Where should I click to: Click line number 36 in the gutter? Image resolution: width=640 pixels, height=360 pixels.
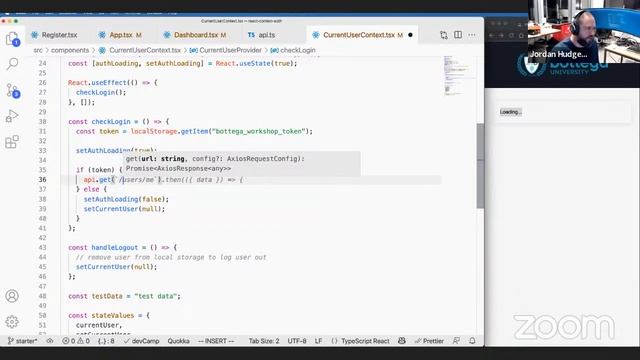(42, 180)
